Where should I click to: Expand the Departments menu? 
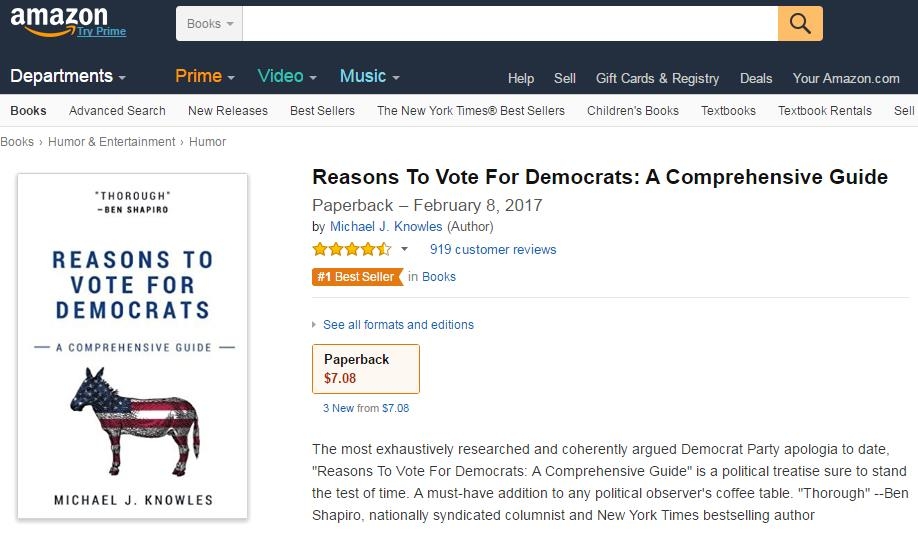[68, 77]
